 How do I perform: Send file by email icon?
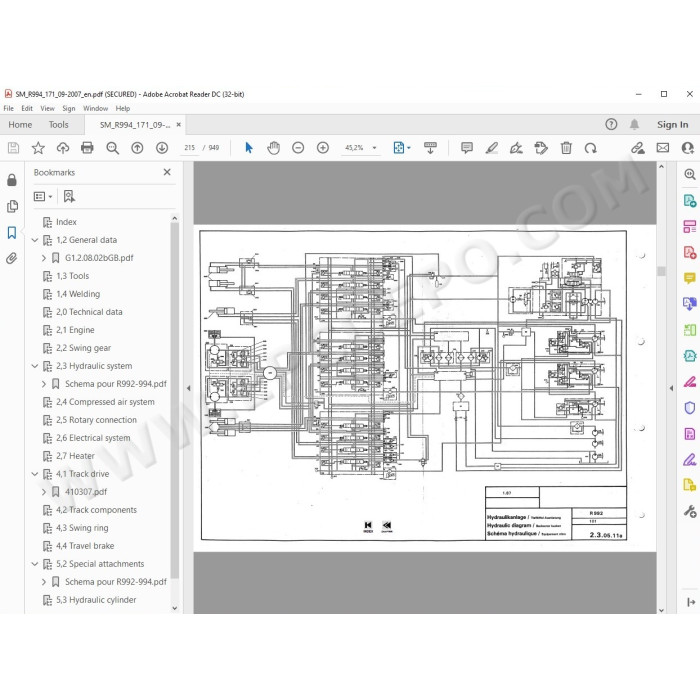662,148
